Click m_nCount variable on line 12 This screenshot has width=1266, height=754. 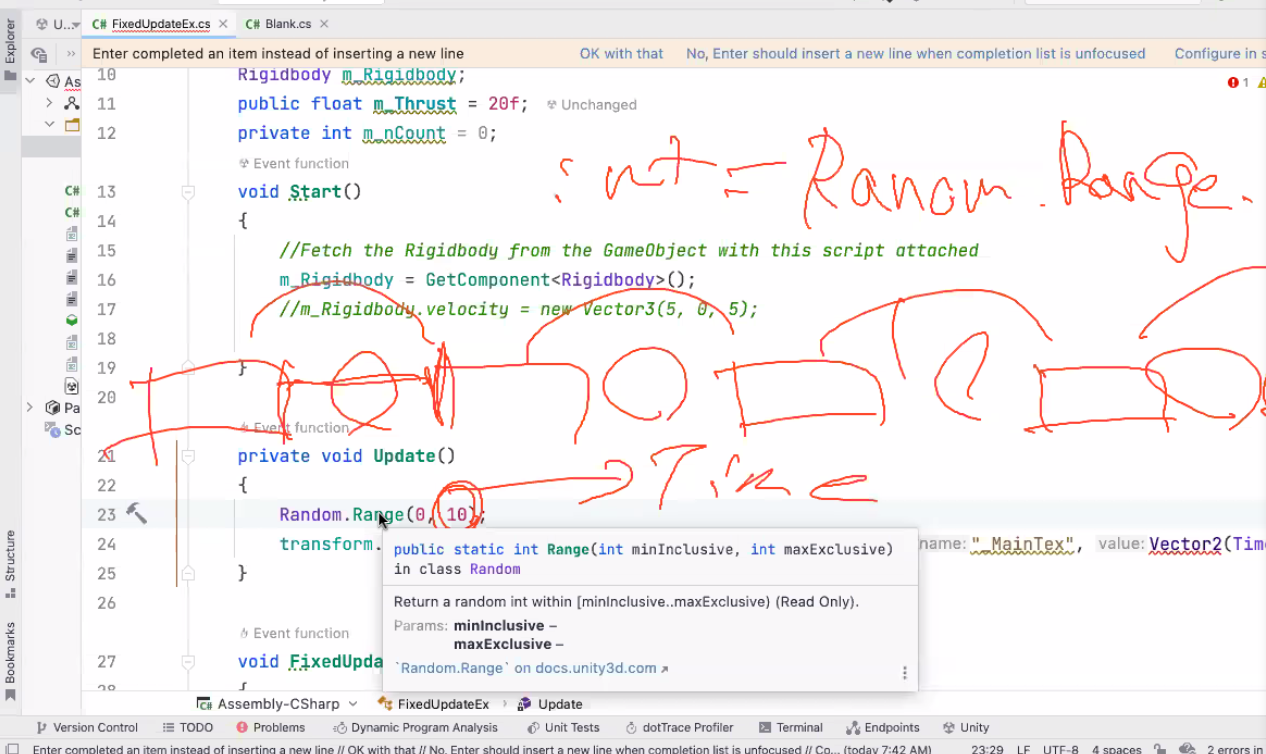(x=404, y=133)
